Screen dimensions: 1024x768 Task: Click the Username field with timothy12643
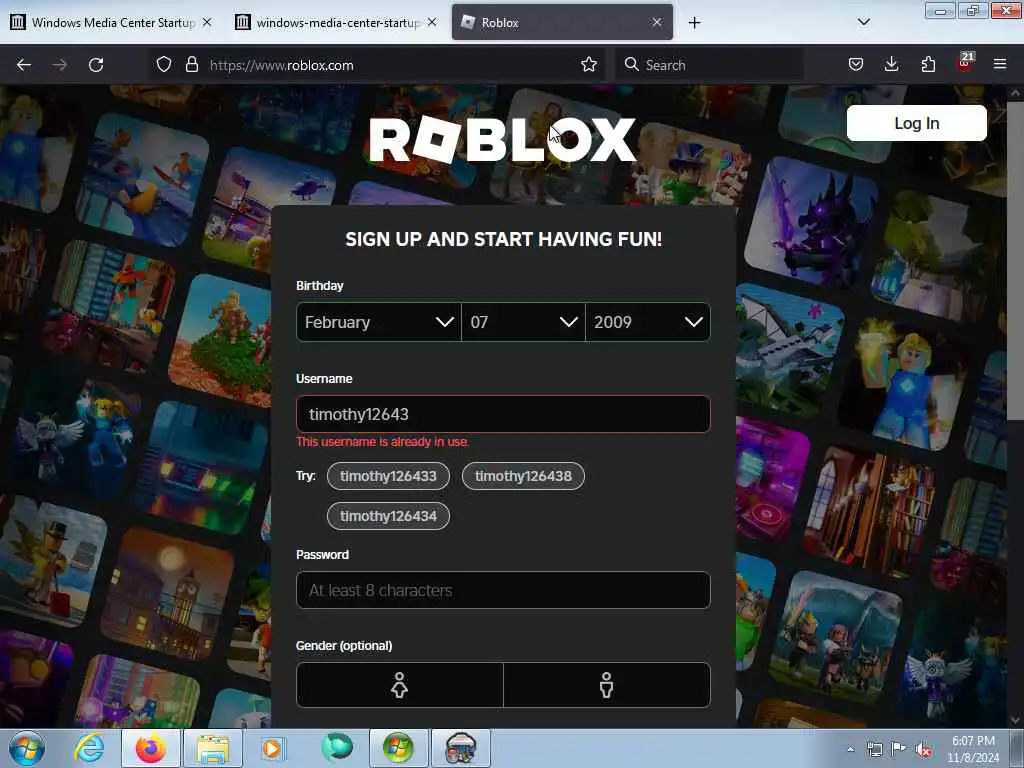tap(503, 414)
